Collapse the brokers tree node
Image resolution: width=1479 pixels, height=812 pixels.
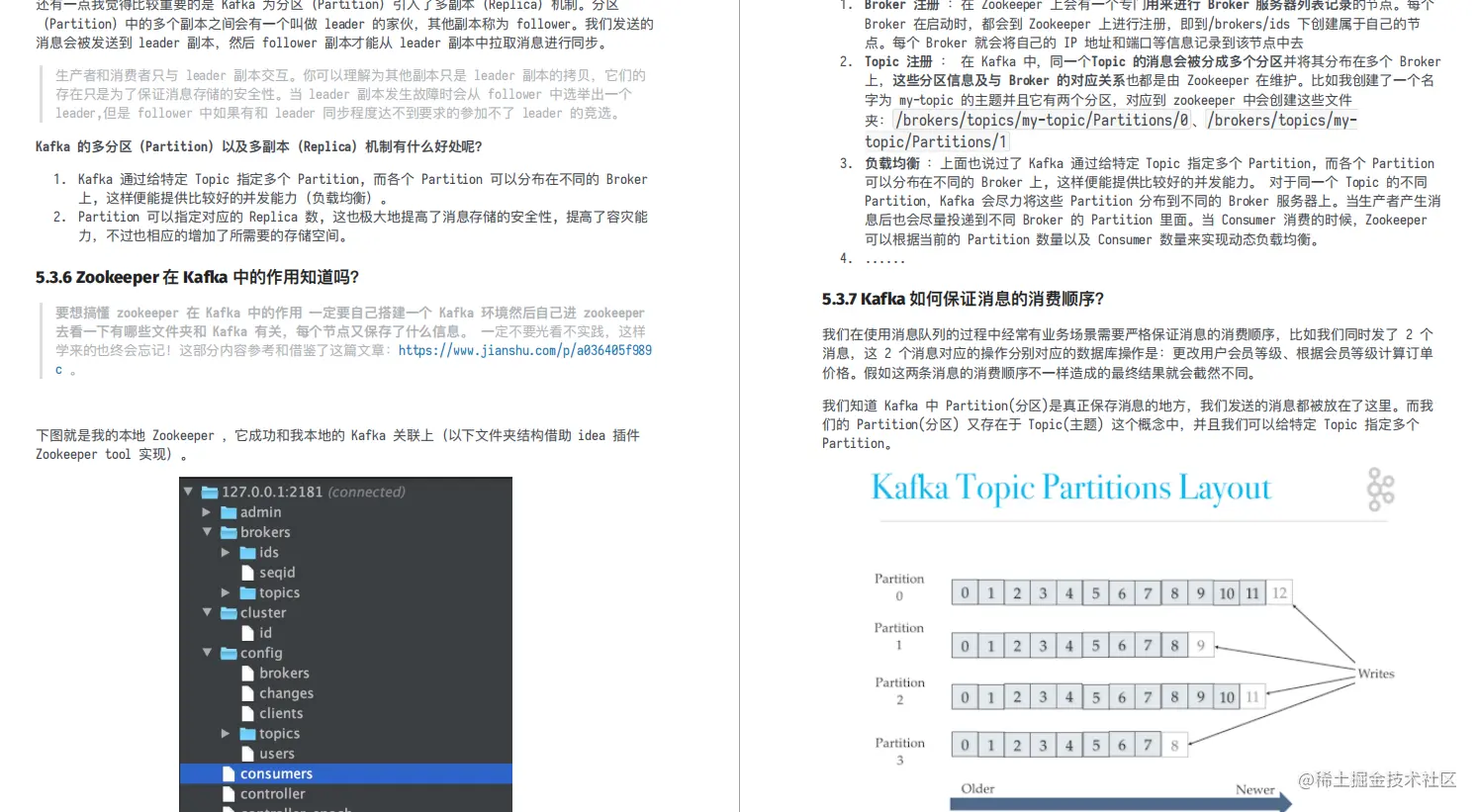pyautogui.click(x=206, y=532)
